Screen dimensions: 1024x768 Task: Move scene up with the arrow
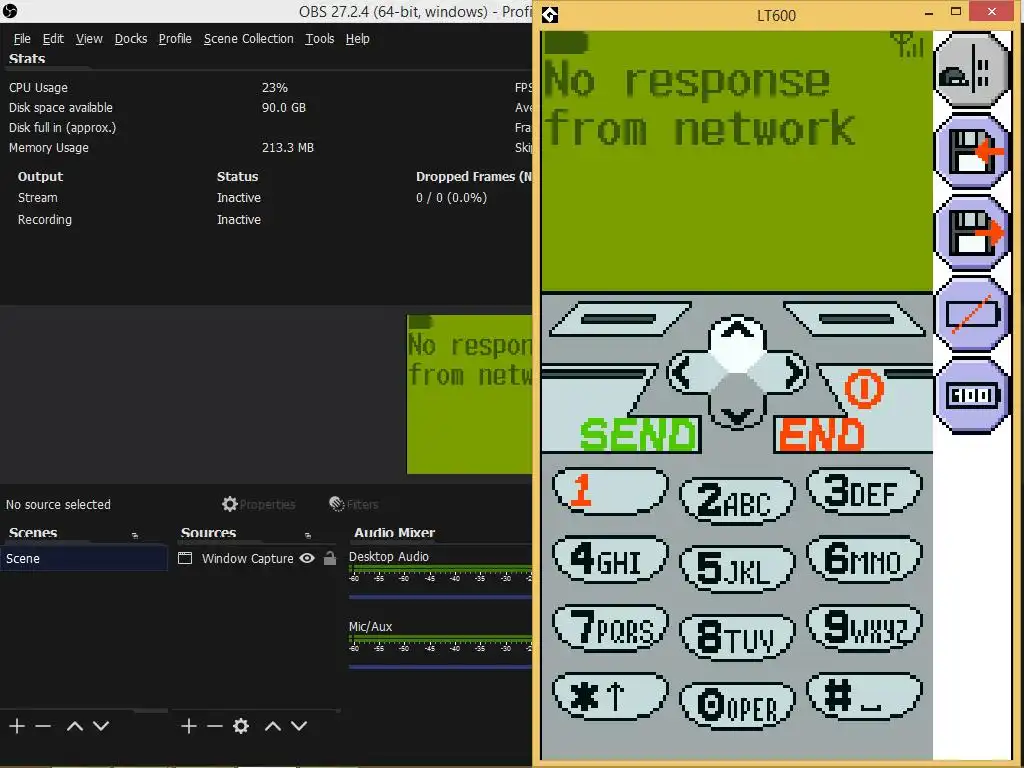click(75, 726)
